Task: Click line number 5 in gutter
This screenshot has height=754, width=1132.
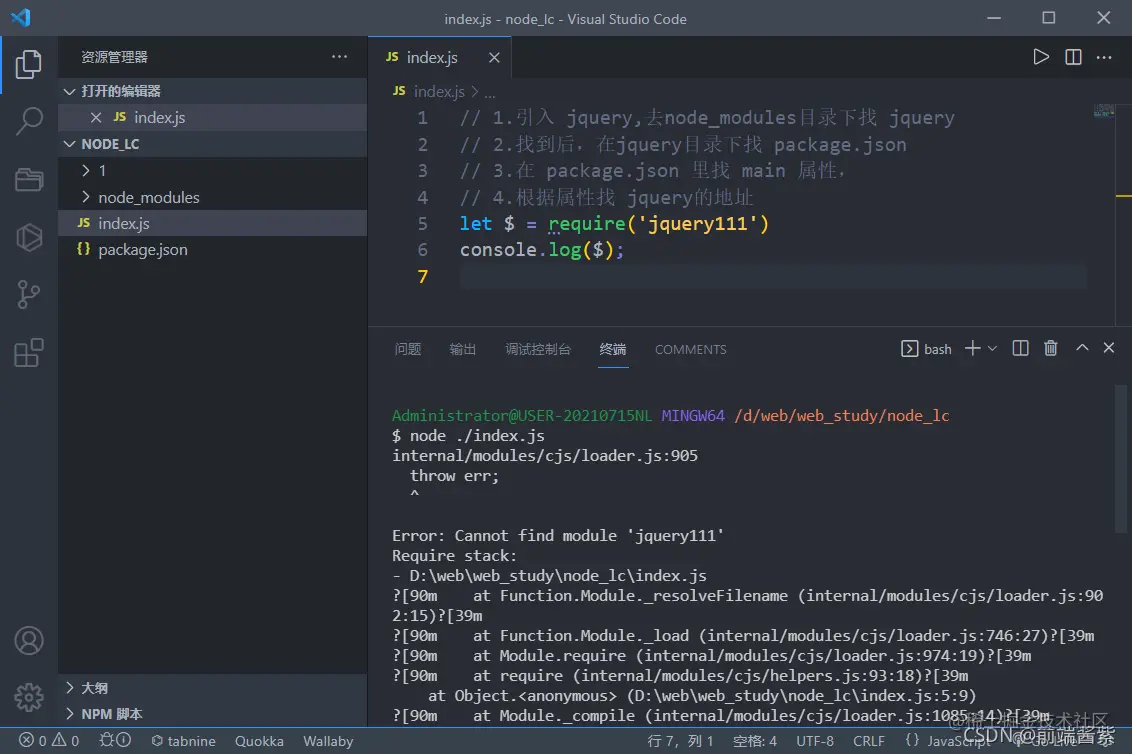Action: click(422, 224)
